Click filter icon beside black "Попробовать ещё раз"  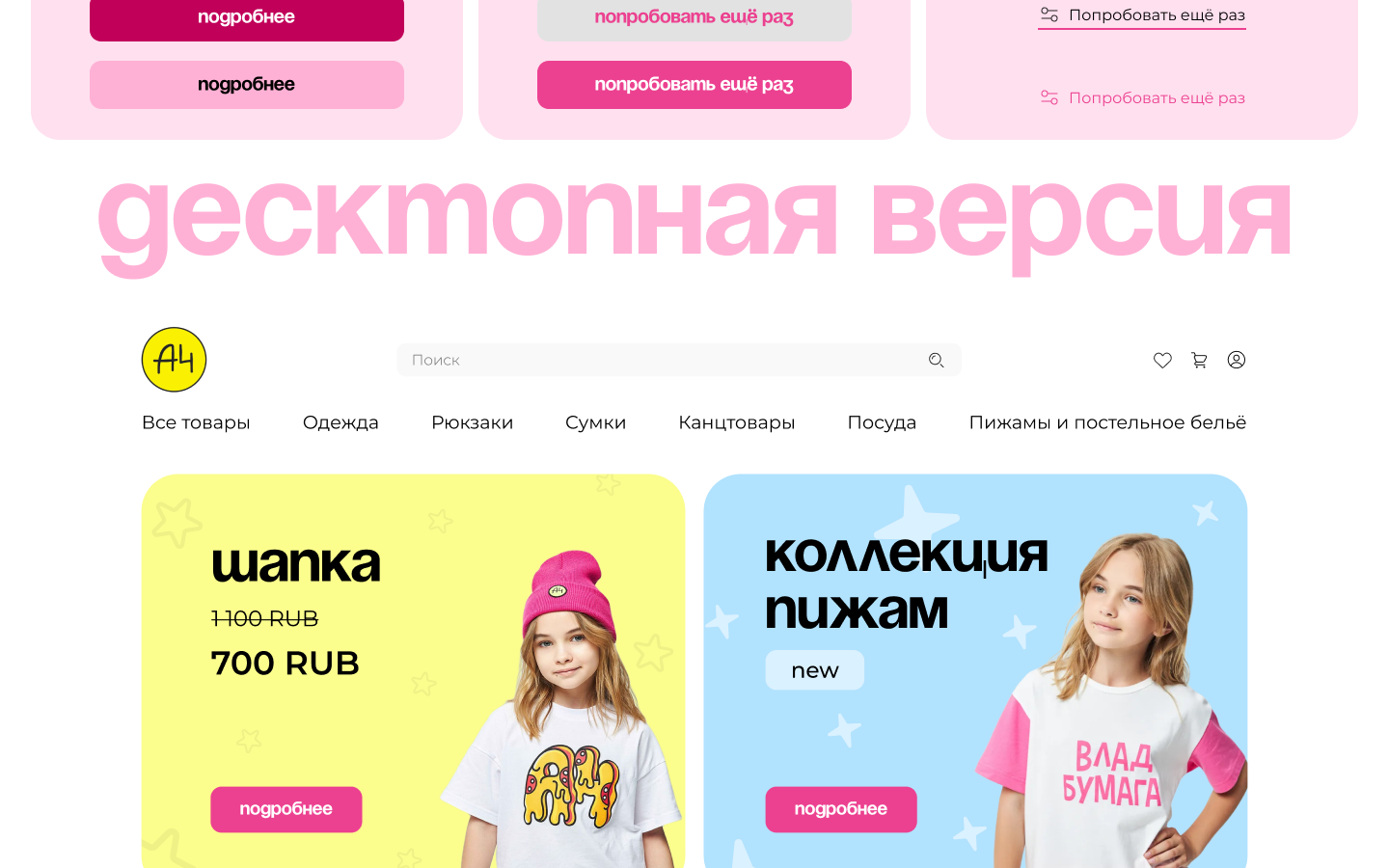(x=1049, y=14)
